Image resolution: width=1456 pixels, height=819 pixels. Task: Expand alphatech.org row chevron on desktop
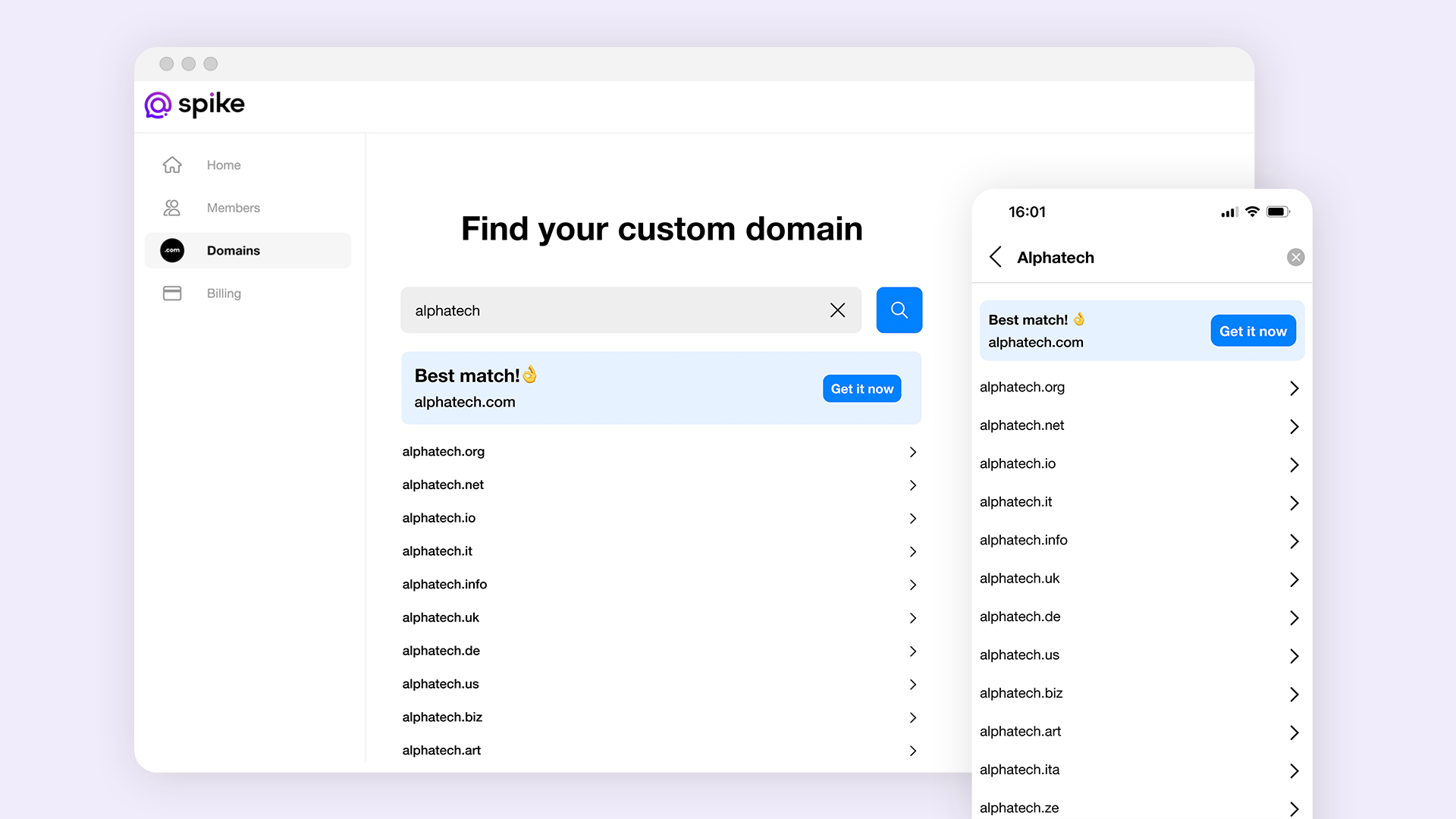[x=913, y=452]
